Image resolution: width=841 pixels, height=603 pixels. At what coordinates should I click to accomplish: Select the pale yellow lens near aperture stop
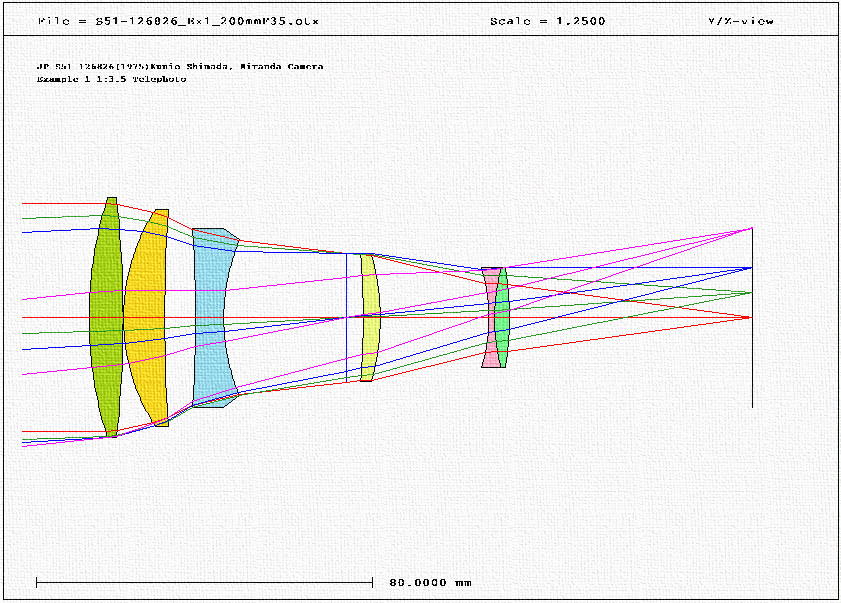(x=370, y=318)
